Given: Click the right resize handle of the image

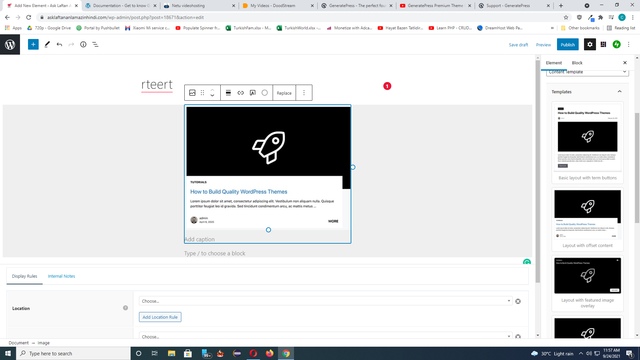Looking at the screenshot, I should (x=353, y=167).
